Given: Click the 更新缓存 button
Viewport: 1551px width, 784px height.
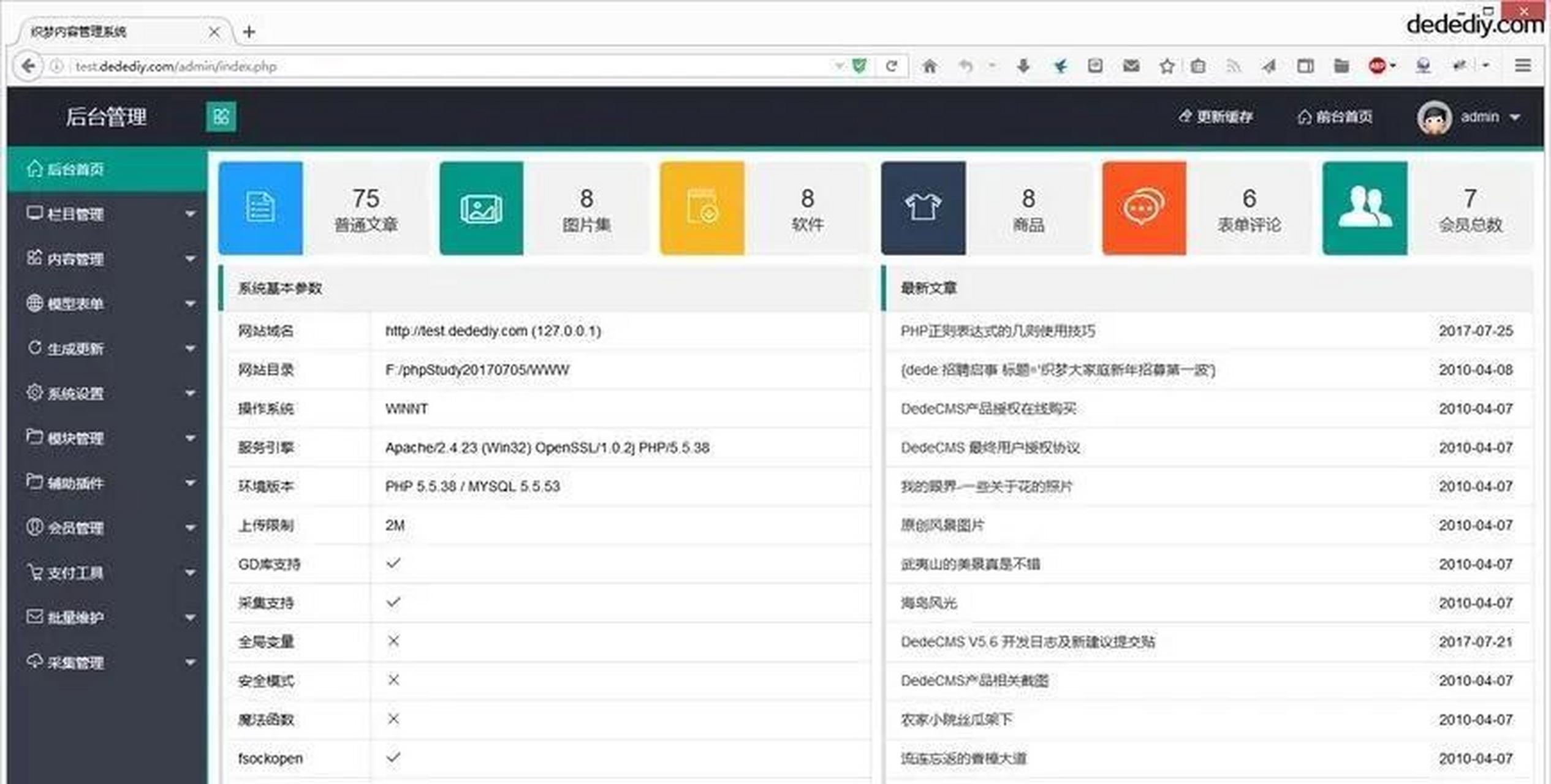Looking at the screenshot, I should 1216,116.
